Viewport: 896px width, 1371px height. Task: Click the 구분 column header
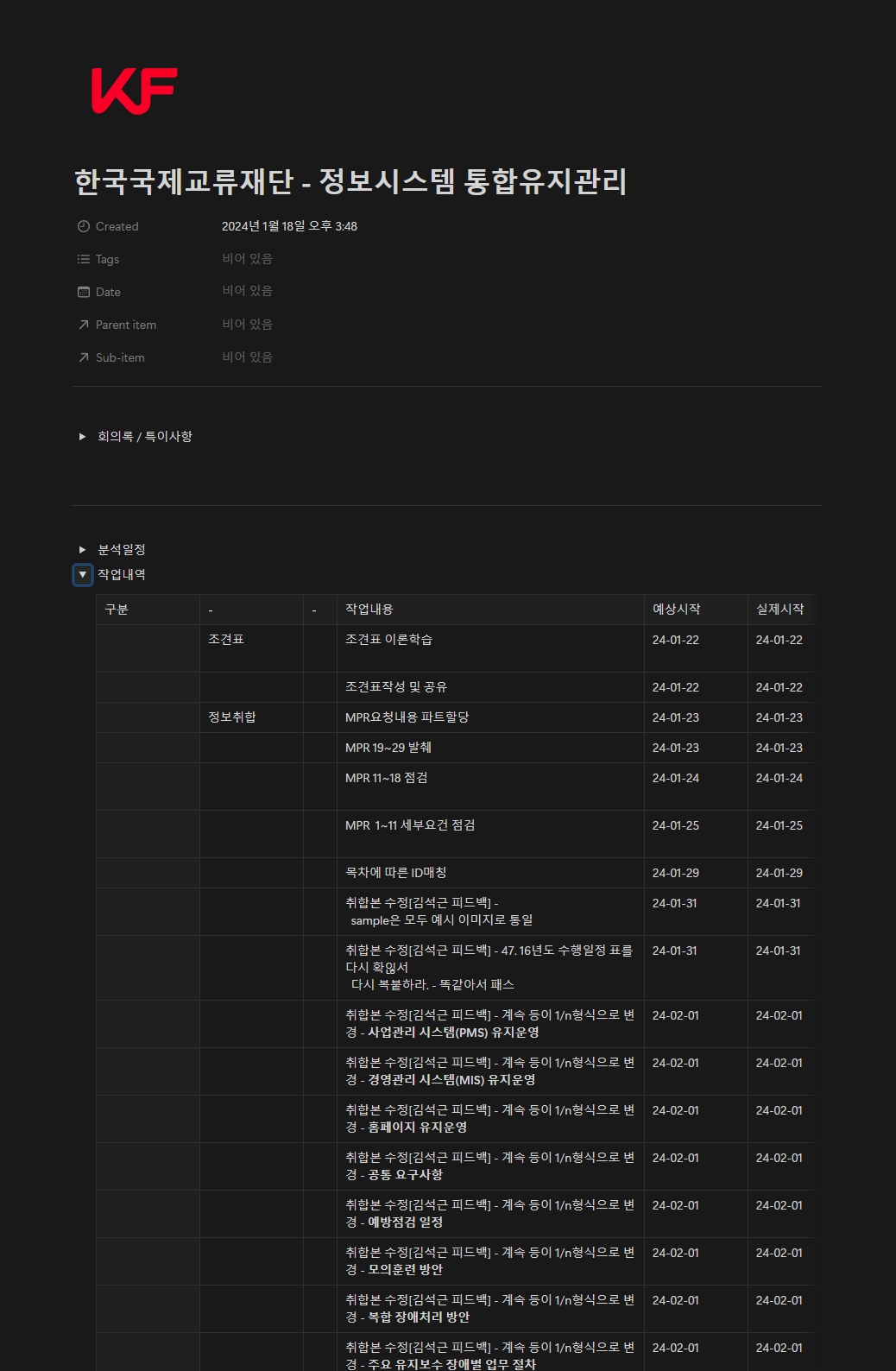[148, 610]
